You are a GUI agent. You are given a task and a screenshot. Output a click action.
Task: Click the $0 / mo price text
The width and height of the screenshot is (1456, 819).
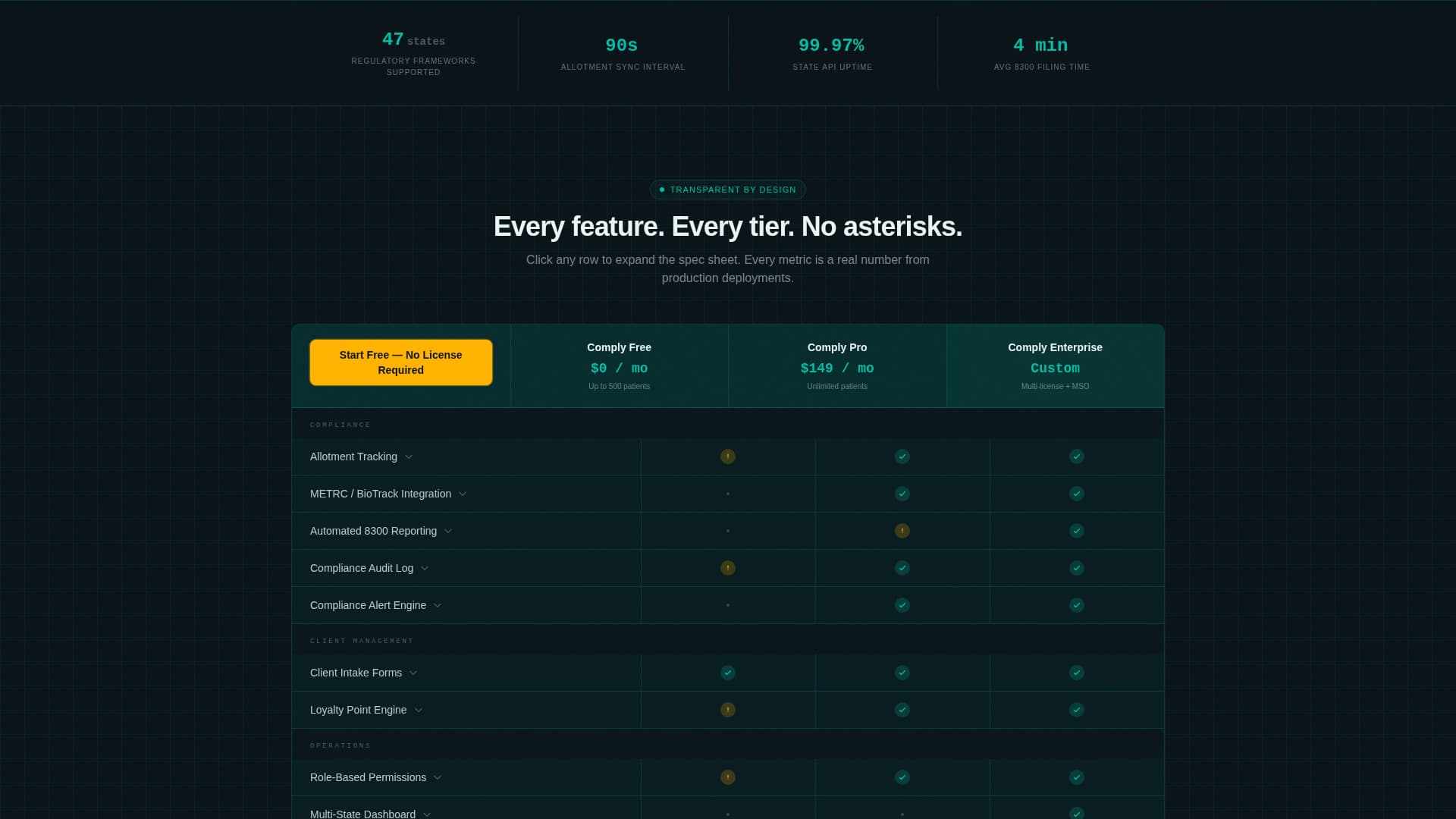619,368
